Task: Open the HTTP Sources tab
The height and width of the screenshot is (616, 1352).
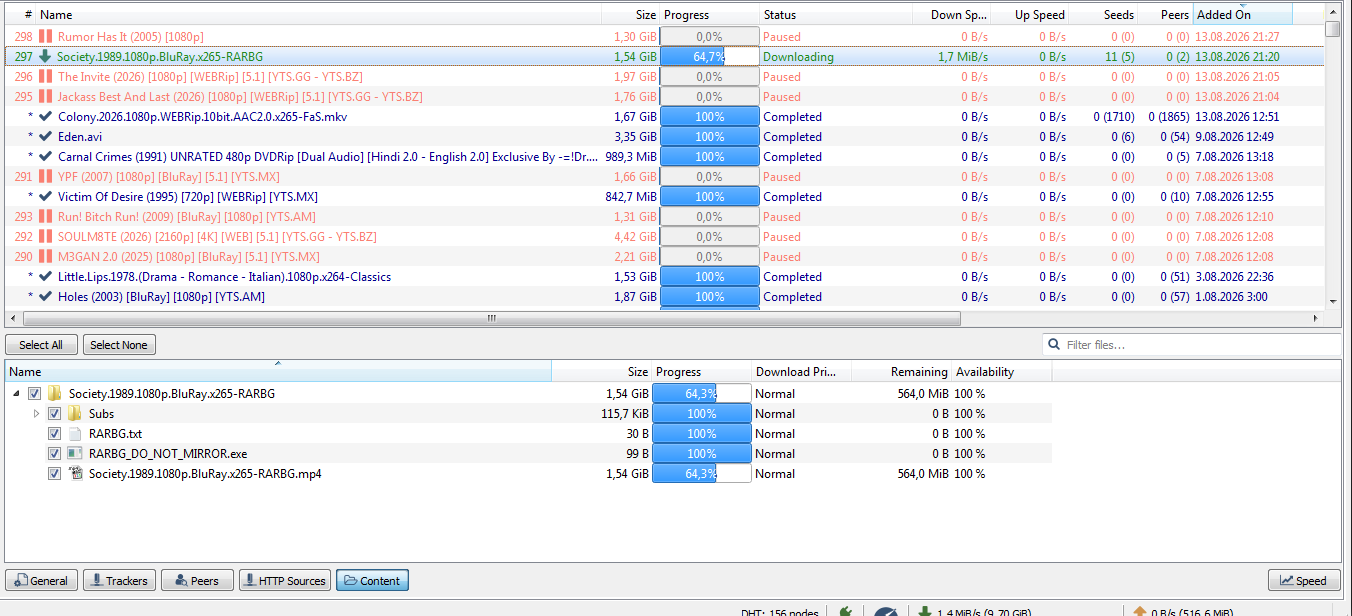Action: (x=285, y=580)
